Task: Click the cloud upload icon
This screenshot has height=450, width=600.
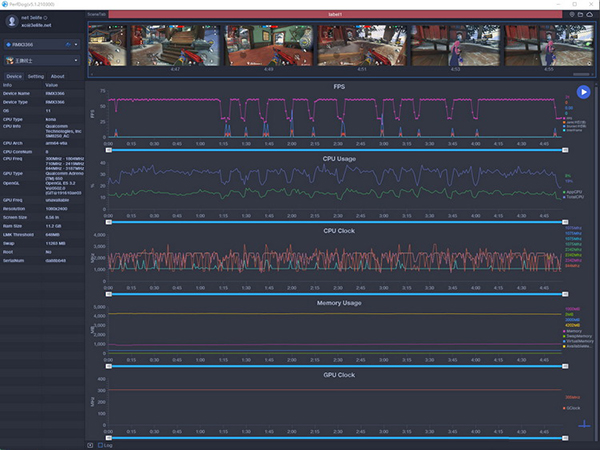Action: pyautogui.click(x=589, y=15)
